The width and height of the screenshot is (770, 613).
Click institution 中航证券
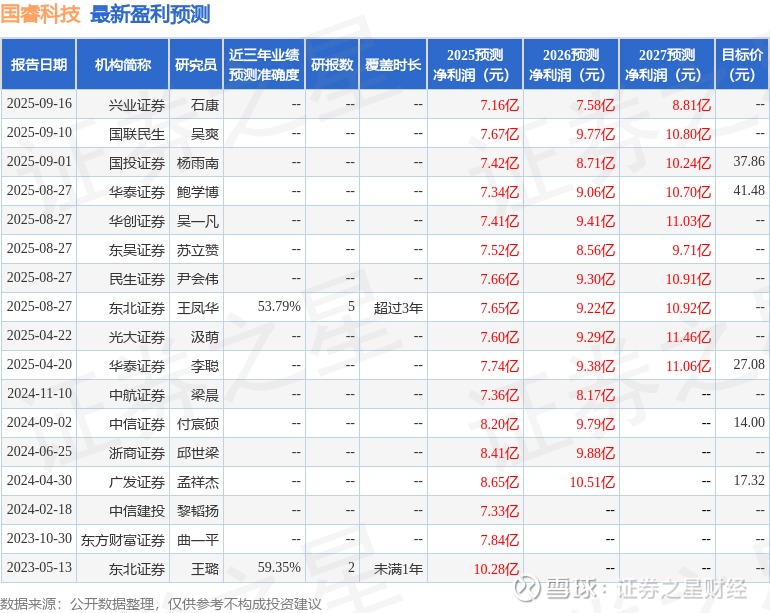[x=137, y=395]
